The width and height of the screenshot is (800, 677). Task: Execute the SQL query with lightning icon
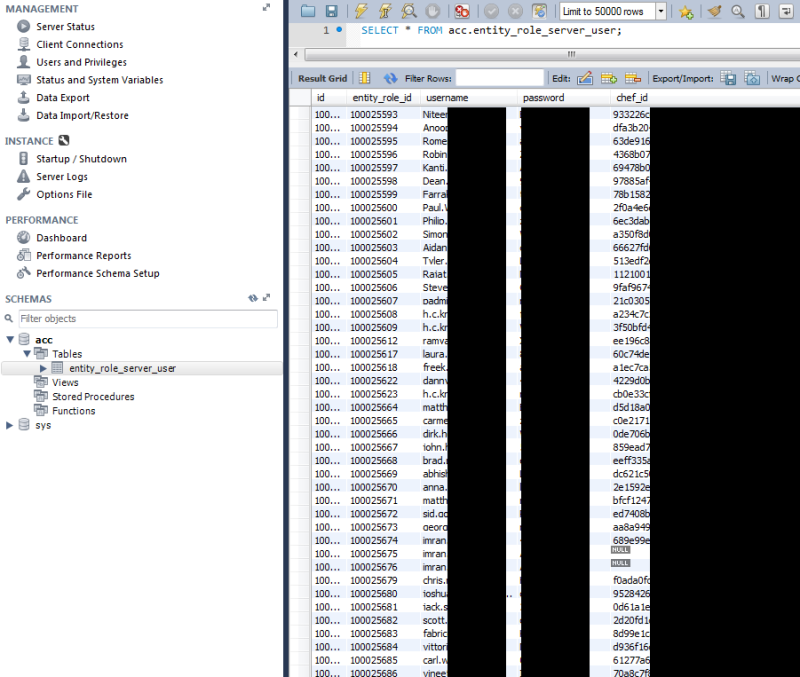tap(361, 11)
